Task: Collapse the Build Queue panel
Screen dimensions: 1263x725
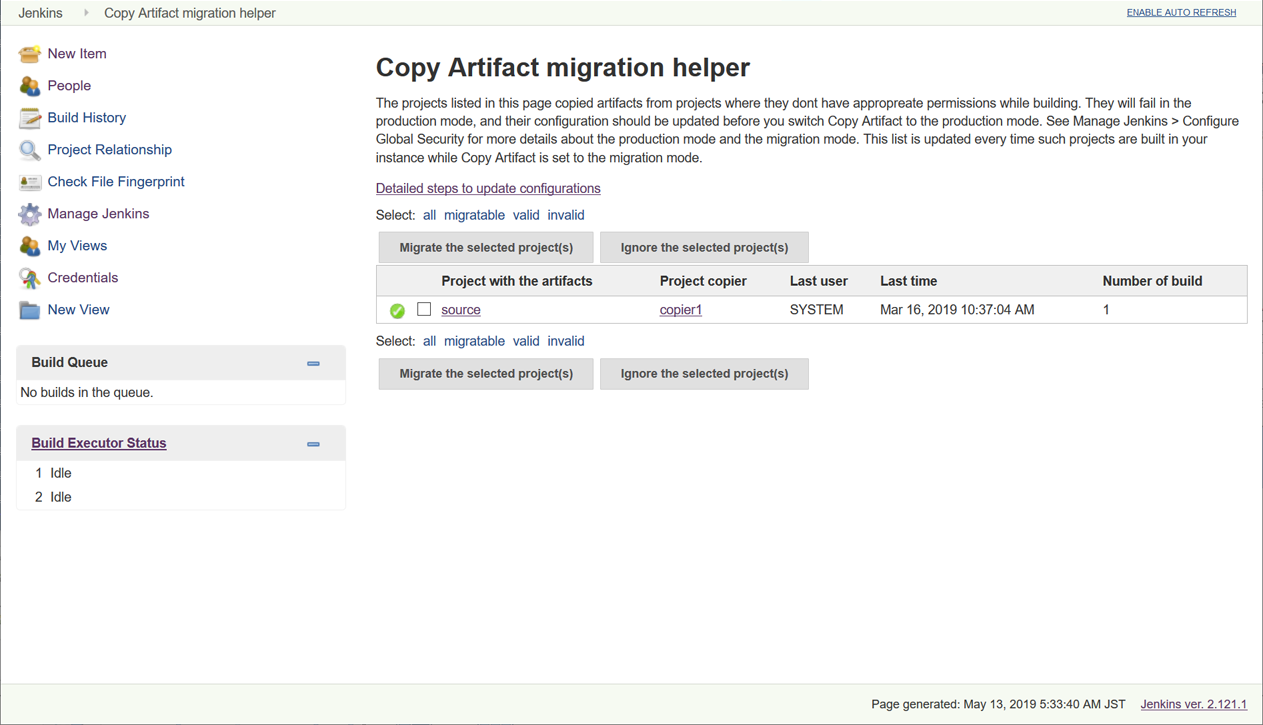Action: [x=313, y=364]
